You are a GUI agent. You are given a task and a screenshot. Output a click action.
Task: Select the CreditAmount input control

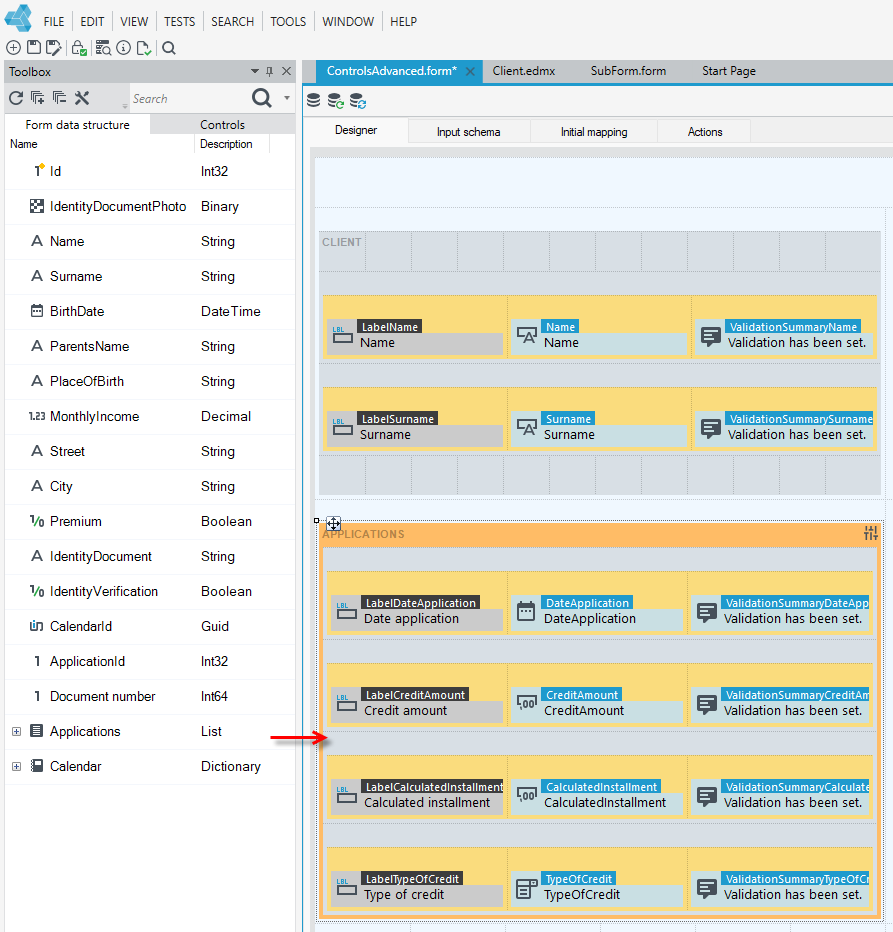[597, 704]
